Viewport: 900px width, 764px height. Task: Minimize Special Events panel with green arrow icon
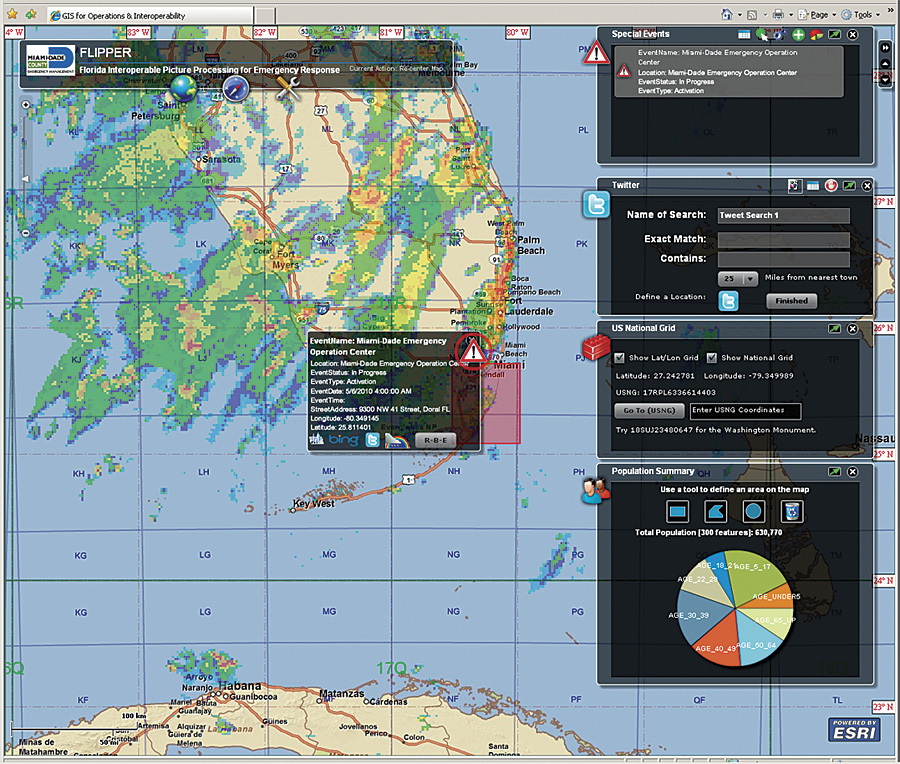[835, 34]
